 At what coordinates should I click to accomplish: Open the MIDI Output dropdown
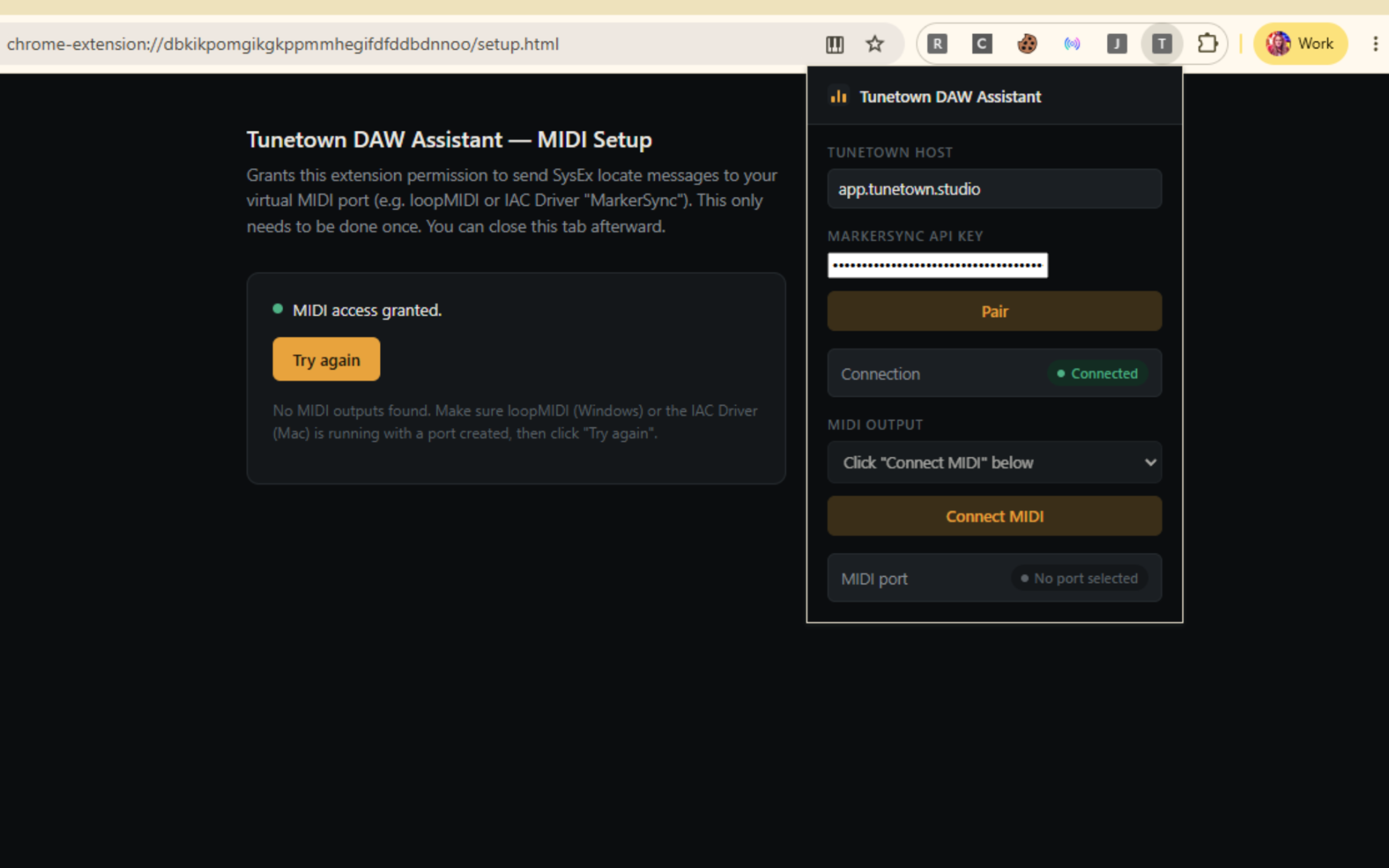994,462
